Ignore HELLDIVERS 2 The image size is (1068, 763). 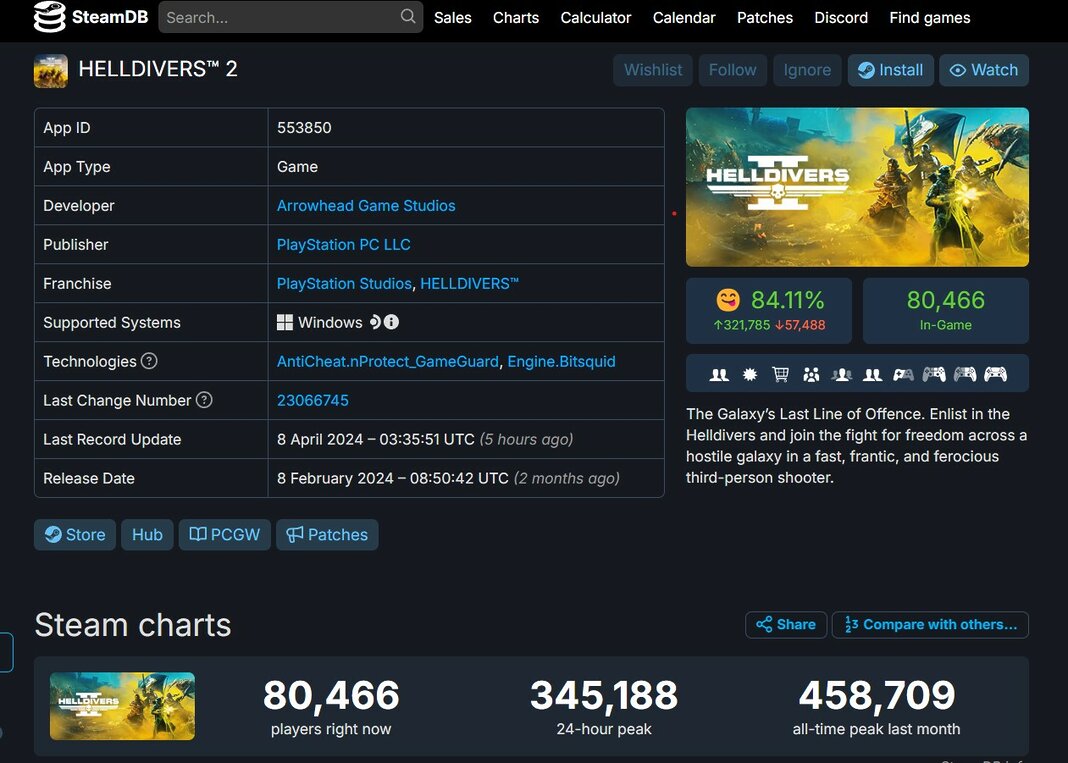[806, 70]
